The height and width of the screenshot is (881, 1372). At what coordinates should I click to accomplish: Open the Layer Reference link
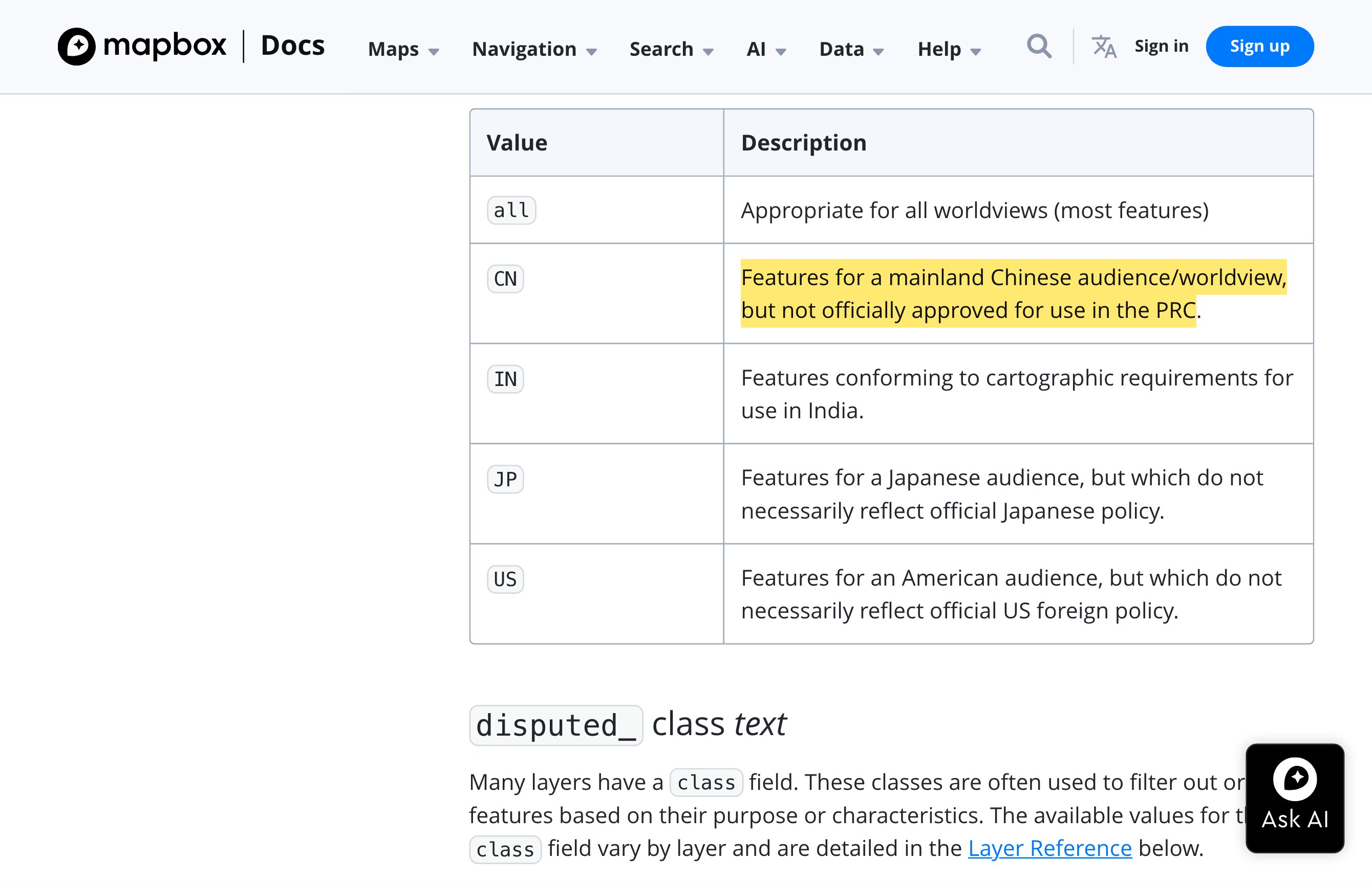point(1050,848)
